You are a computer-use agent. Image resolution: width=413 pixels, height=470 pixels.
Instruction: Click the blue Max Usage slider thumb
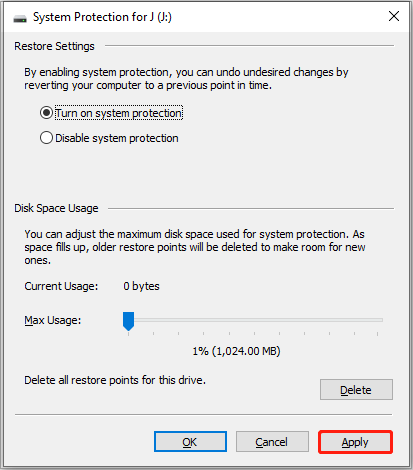coord(128,321)
